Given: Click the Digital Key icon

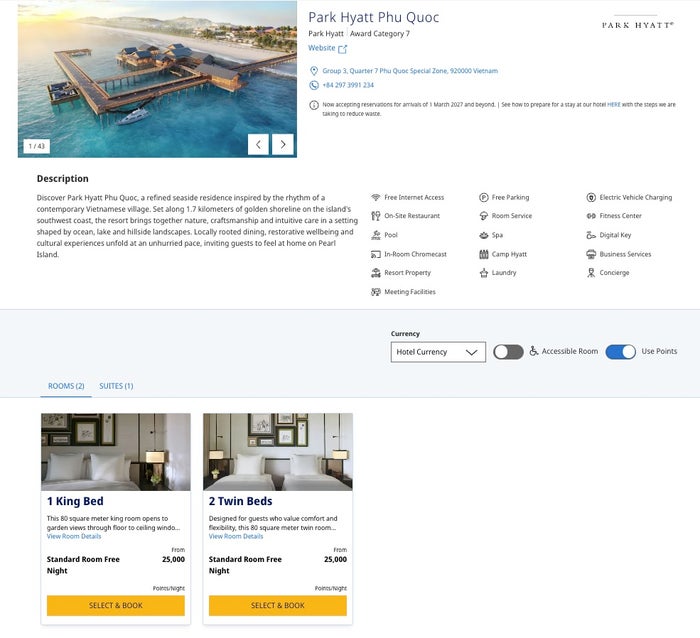Looking at the screenshot, I should [591, 235].
